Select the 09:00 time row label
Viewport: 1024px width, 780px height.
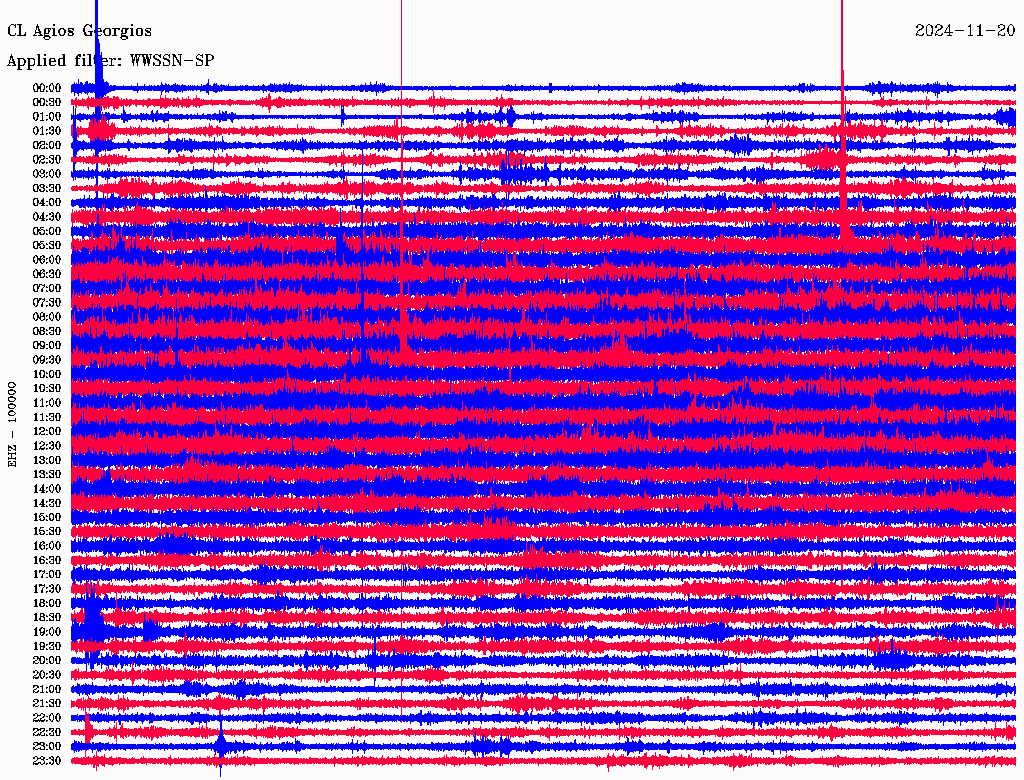[x=47, y=346]
